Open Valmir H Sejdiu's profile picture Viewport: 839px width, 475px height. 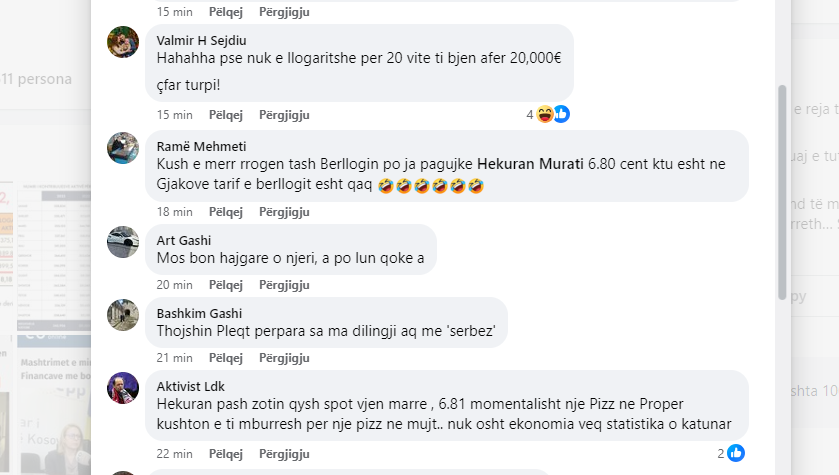123,42
